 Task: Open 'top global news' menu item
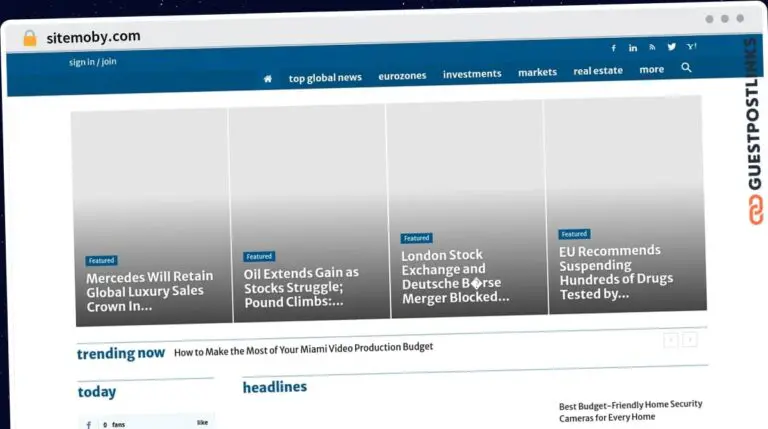tap(325, 78)
